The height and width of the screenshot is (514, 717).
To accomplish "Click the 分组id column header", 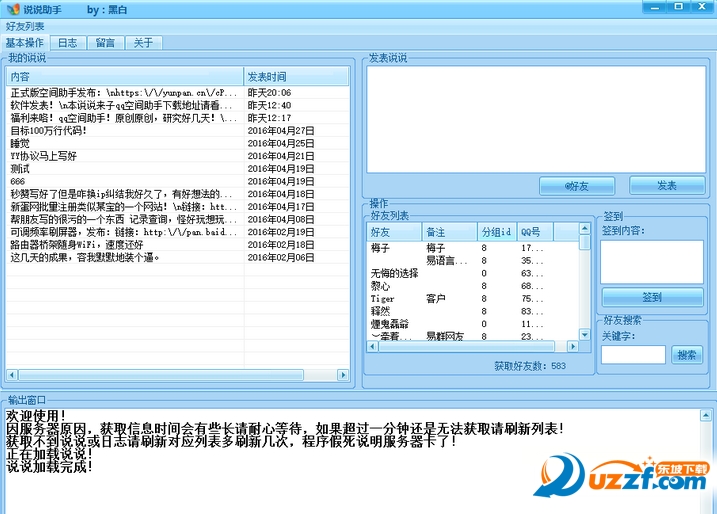I will (x=497, y=232).
